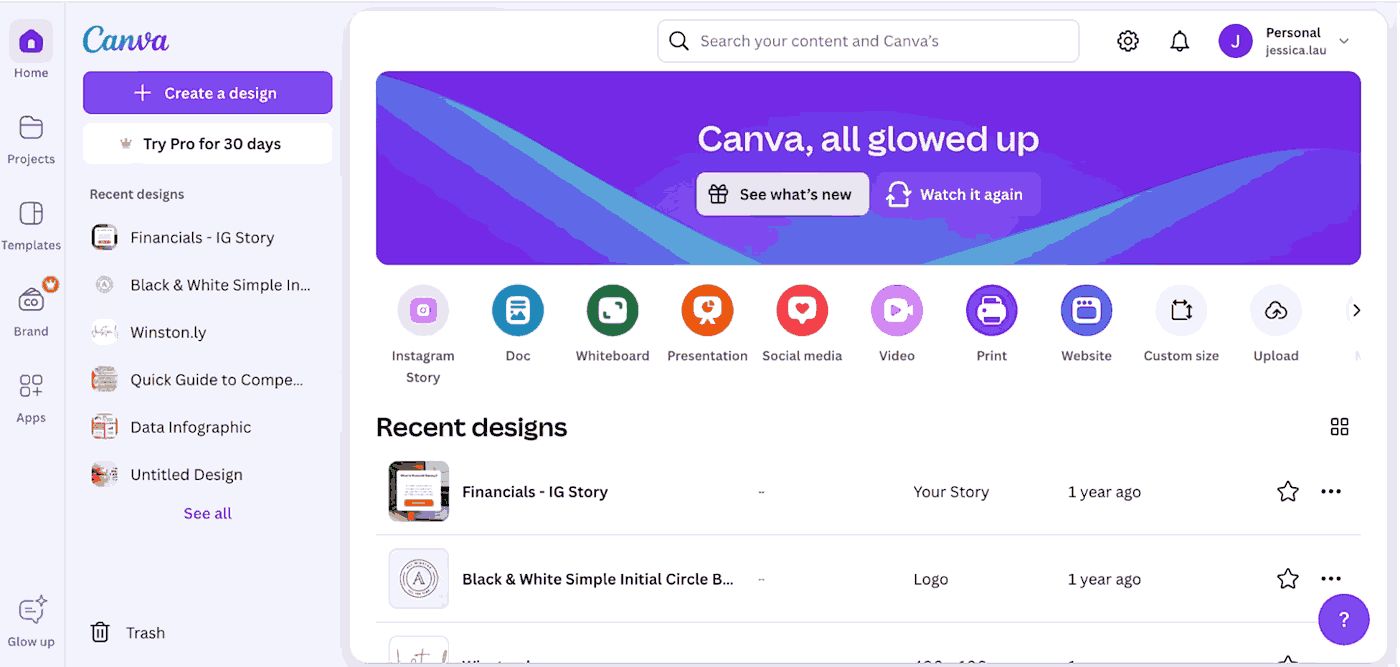Click the purple J profile avatar
1400x667 pixels.
pos(1235,41)
